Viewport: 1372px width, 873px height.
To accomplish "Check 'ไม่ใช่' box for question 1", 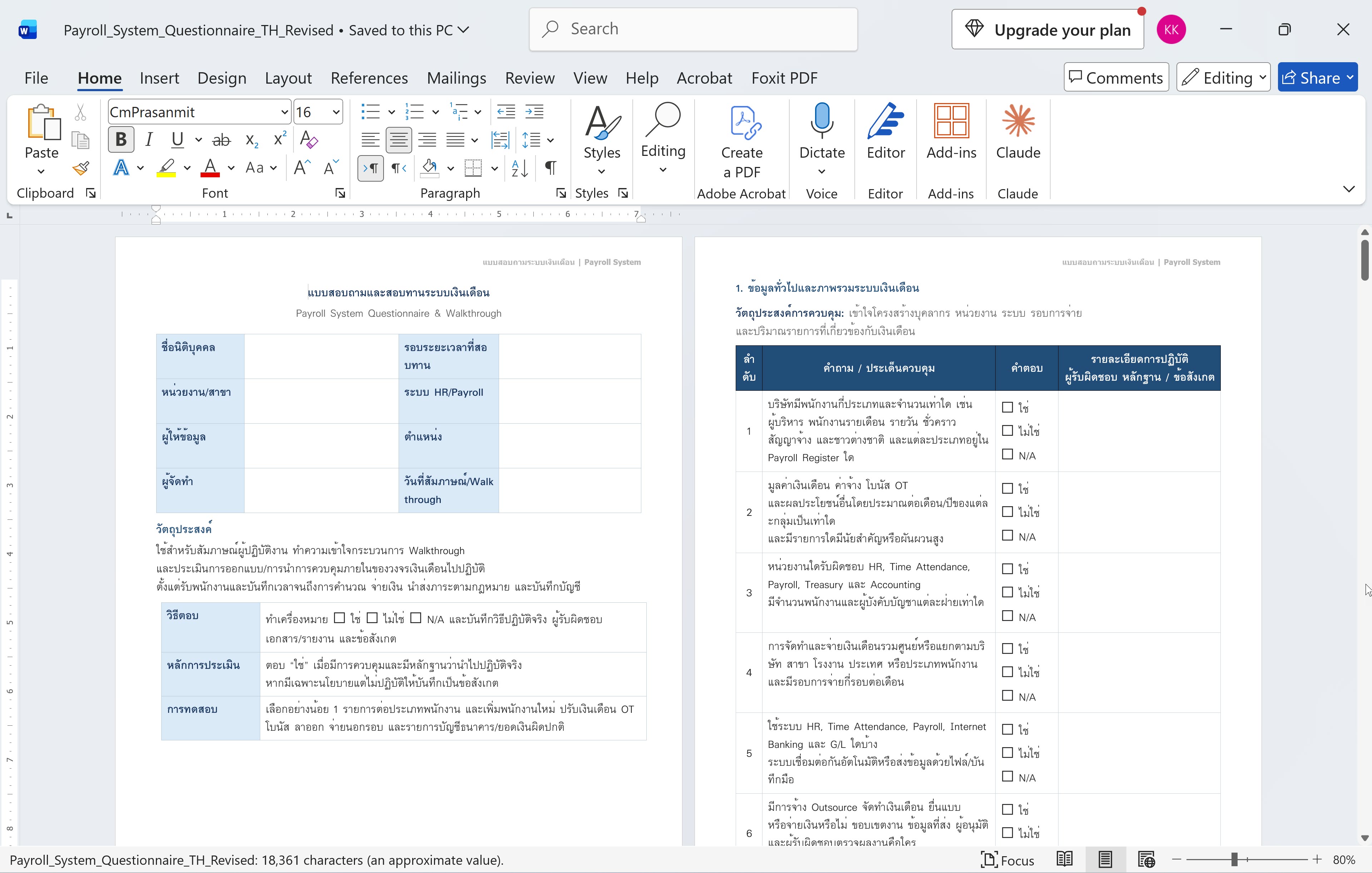I will pos(1007,431).
